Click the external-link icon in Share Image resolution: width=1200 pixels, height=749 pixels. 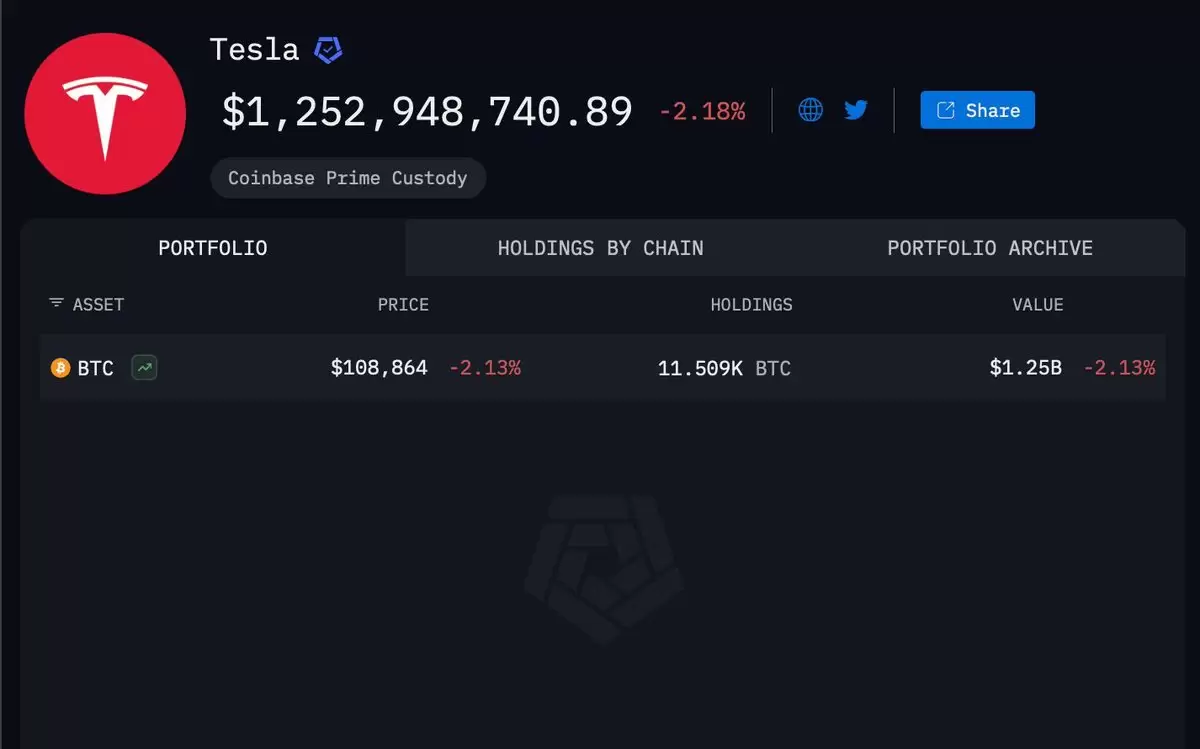click(945, 110)
